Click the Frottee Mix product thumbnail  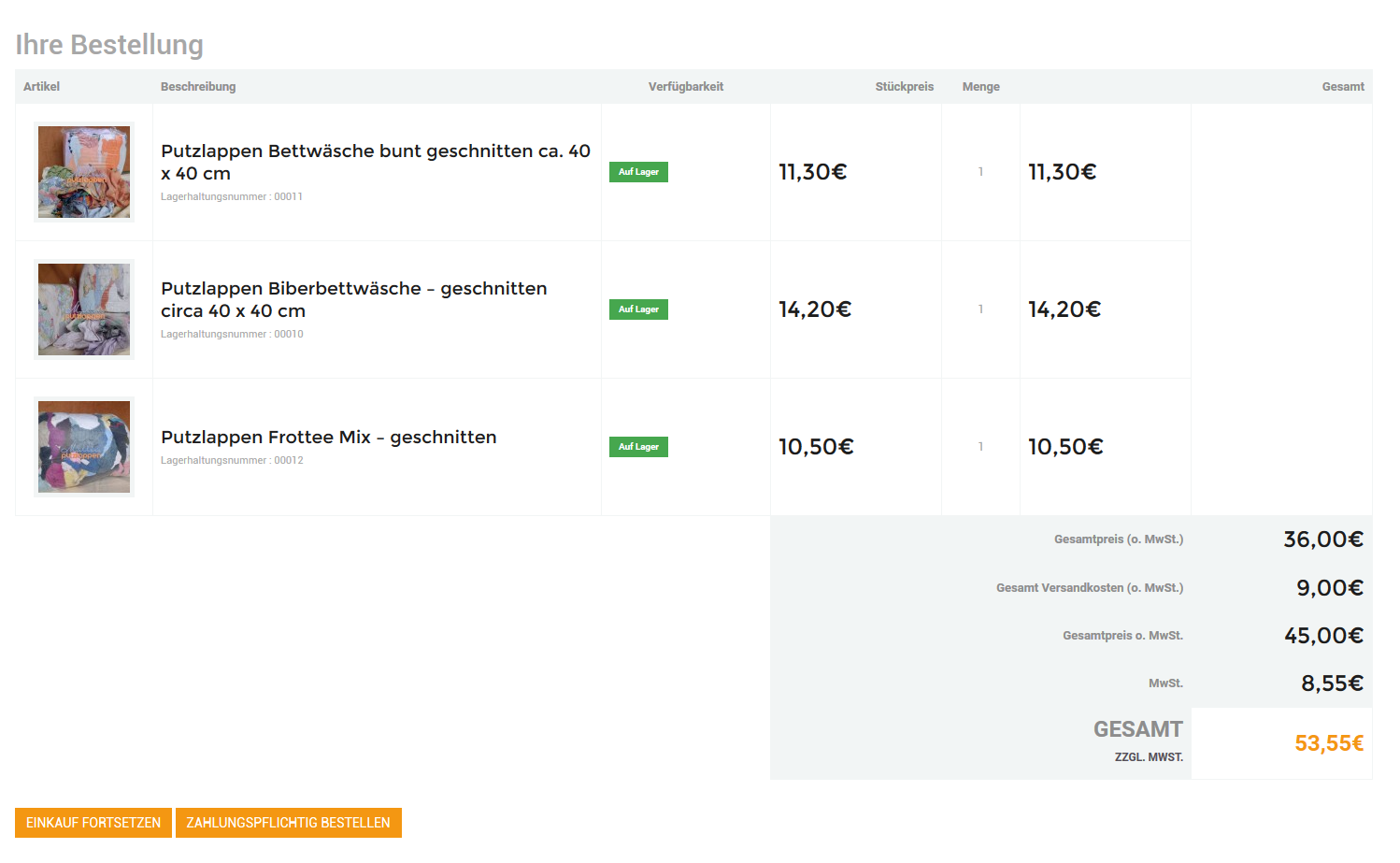pos(84,447)
